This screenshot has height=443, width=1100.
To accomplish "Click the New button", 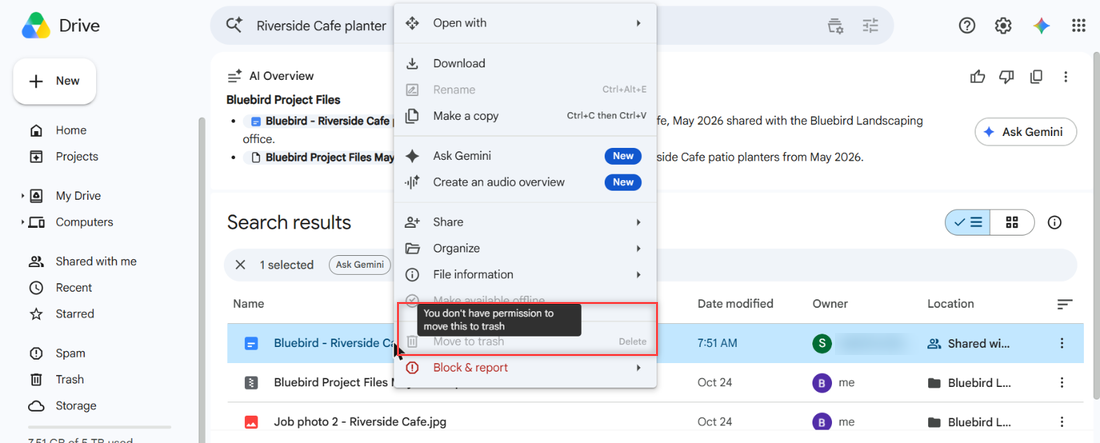I will coord(55,81).
